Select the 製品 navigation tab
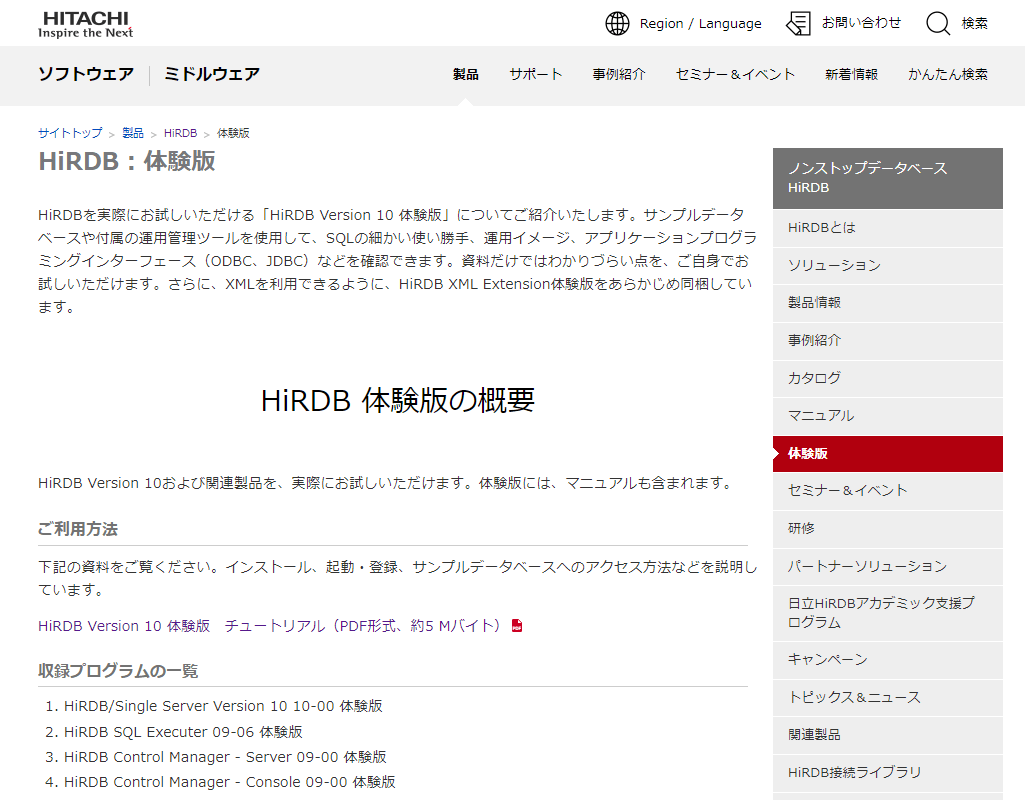The image size is (1025, 800). (x=465, y=75)
